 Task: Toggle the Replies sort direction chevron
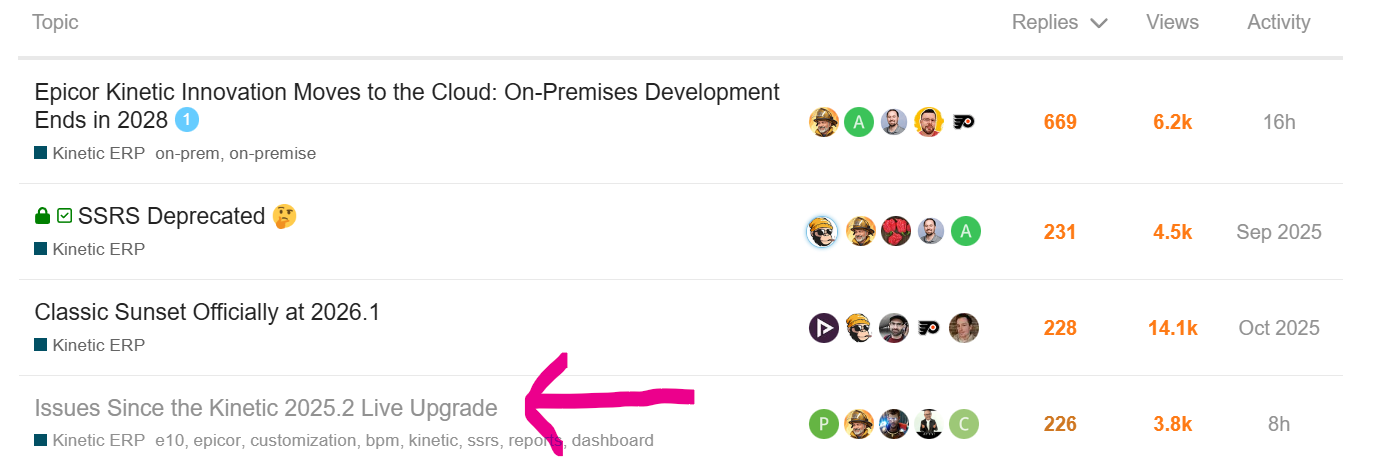click(1099, 23)
